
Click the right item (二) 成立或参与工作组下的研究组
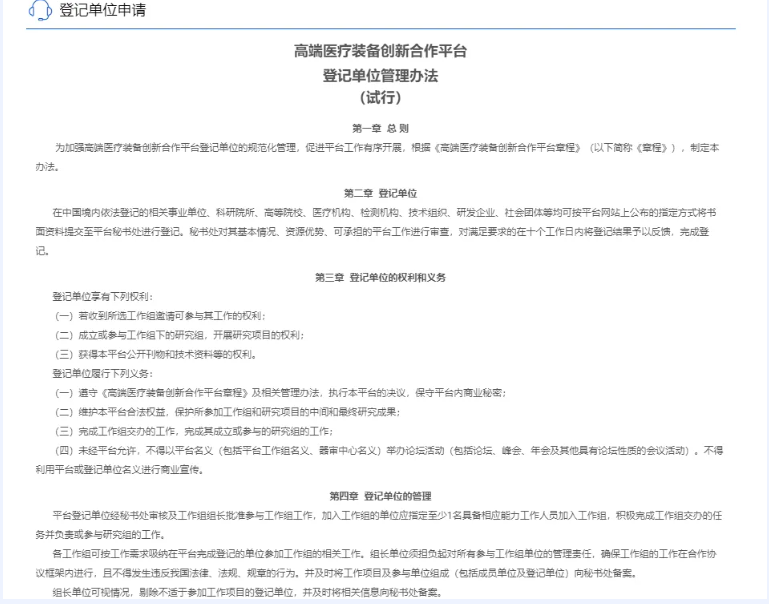[179, 335]
